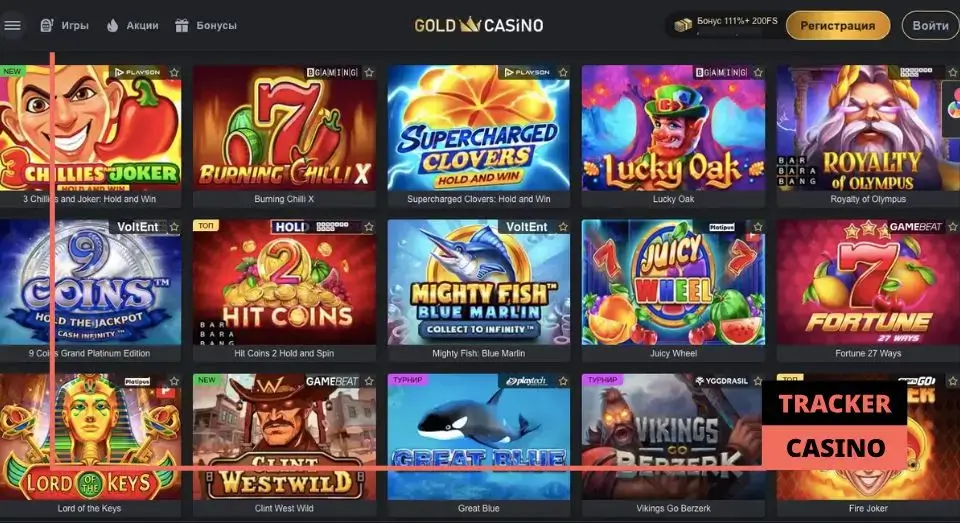Click the Войти login button

tap(930, 26)
